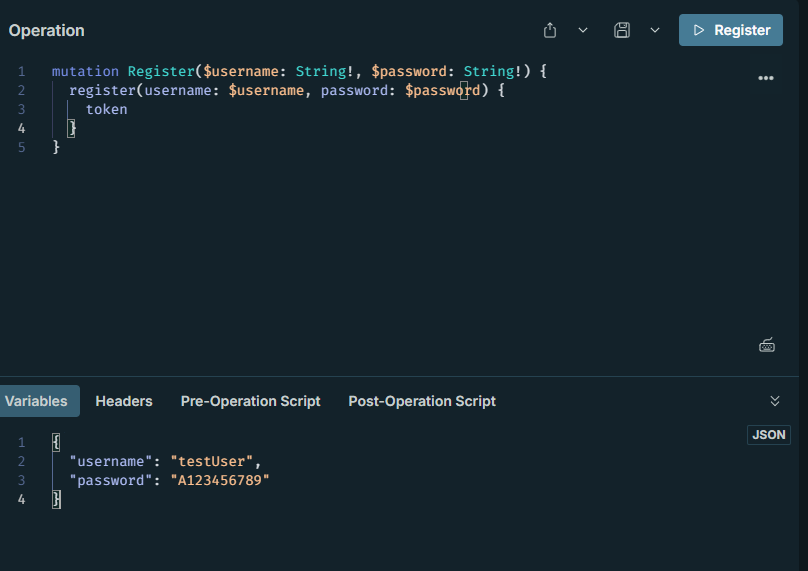Click 'register(username:' on editor line 2

point(144,90)
